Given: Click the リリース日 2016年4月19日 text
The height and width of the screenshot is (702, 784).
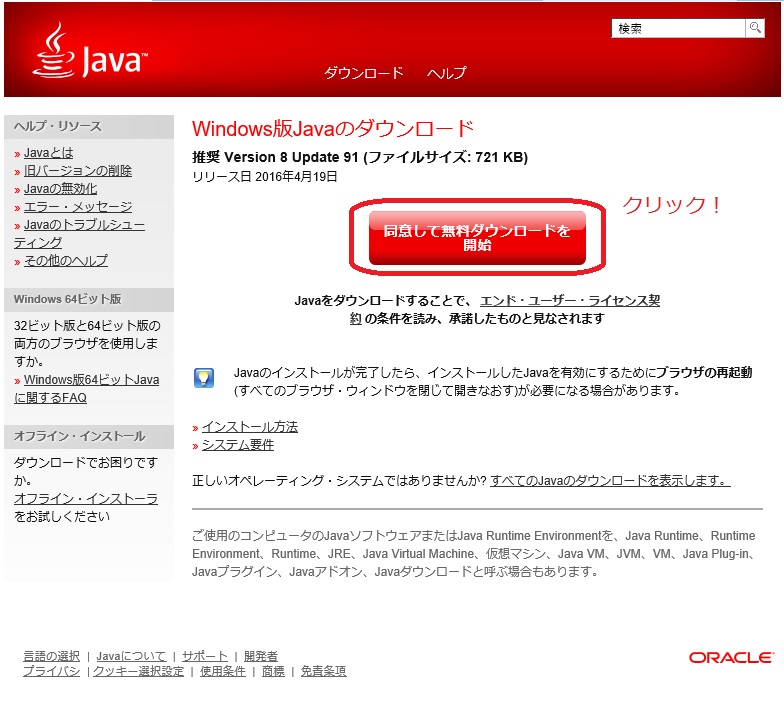Looking at the screenshot, I should click(x=265, y=176).
